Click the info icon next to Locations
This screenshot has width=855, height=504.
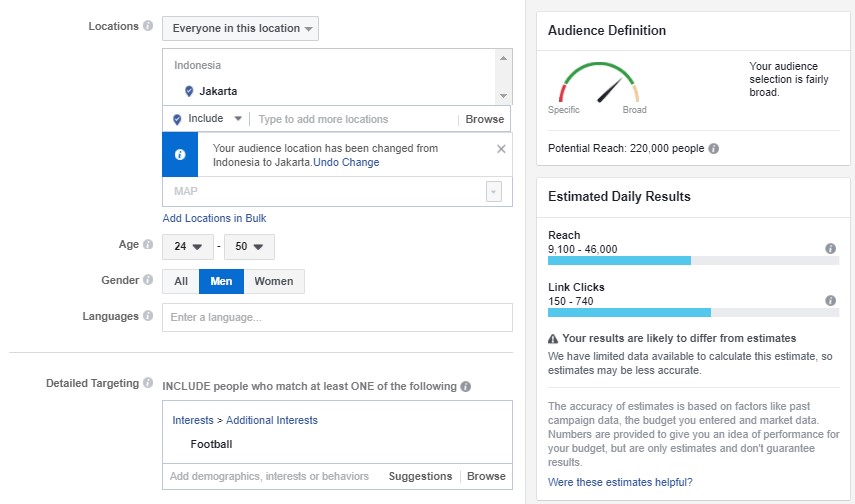(x=148, y=26)
